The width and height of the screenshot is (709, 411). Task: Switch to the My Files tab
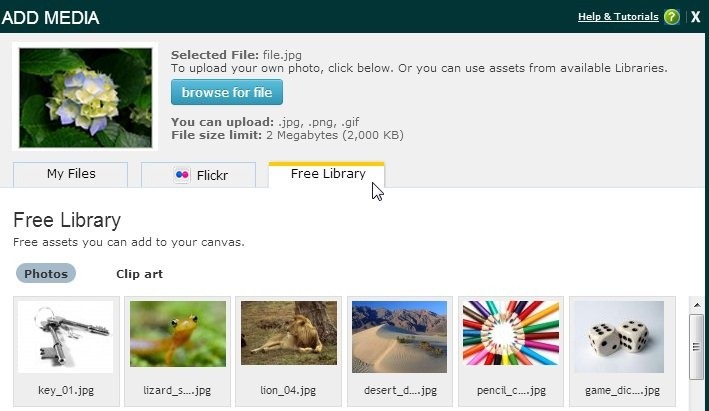(71, 174)
